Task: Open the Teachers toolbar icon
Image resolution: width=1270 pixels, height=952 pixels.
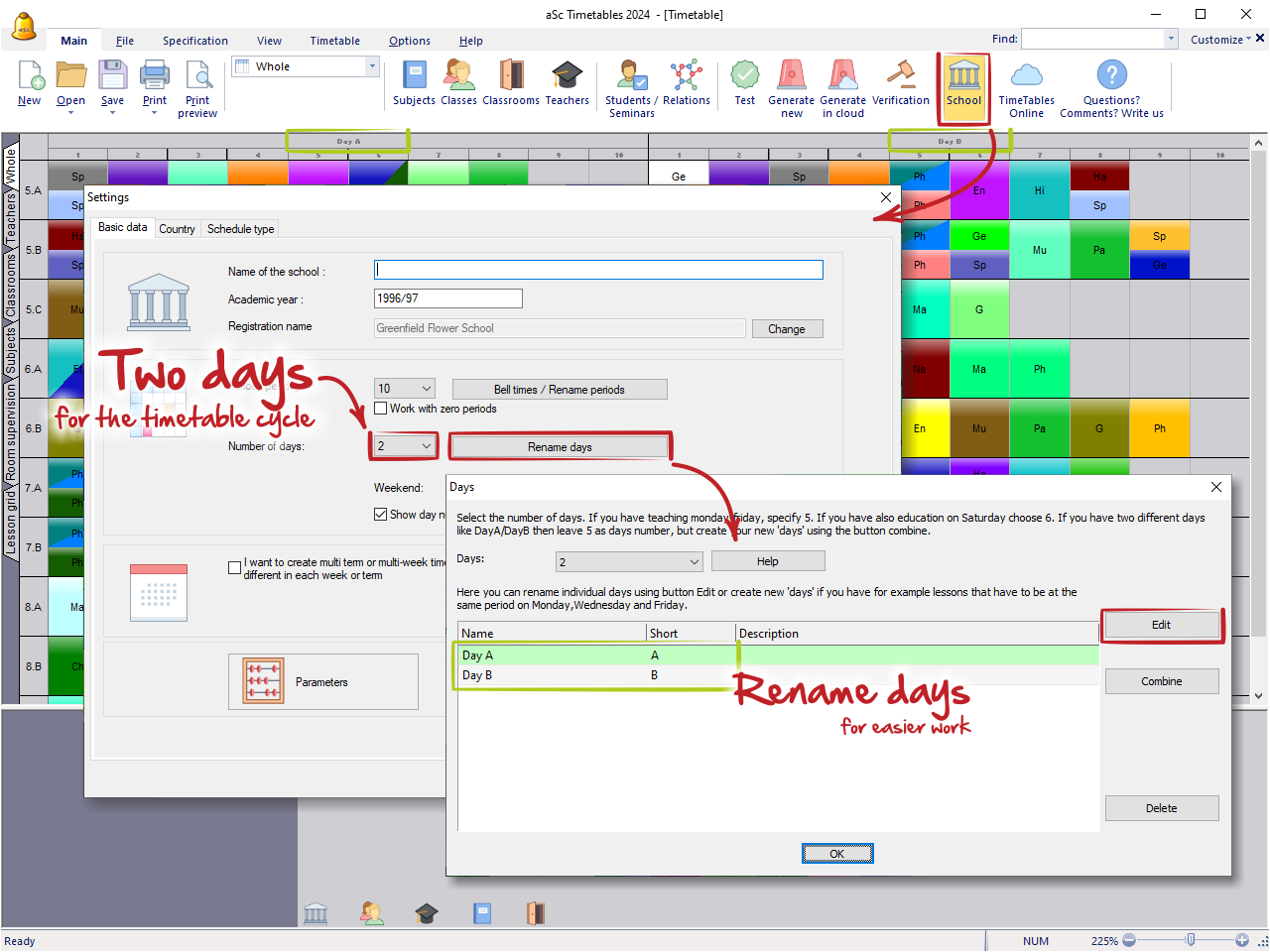Action: coord(567,83)
